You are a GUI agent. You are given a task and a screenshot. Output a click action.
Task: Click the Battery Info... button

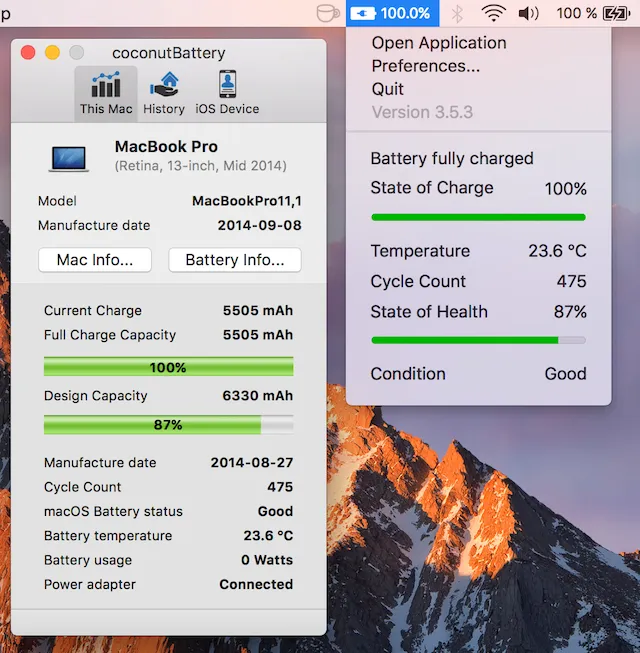235,260
